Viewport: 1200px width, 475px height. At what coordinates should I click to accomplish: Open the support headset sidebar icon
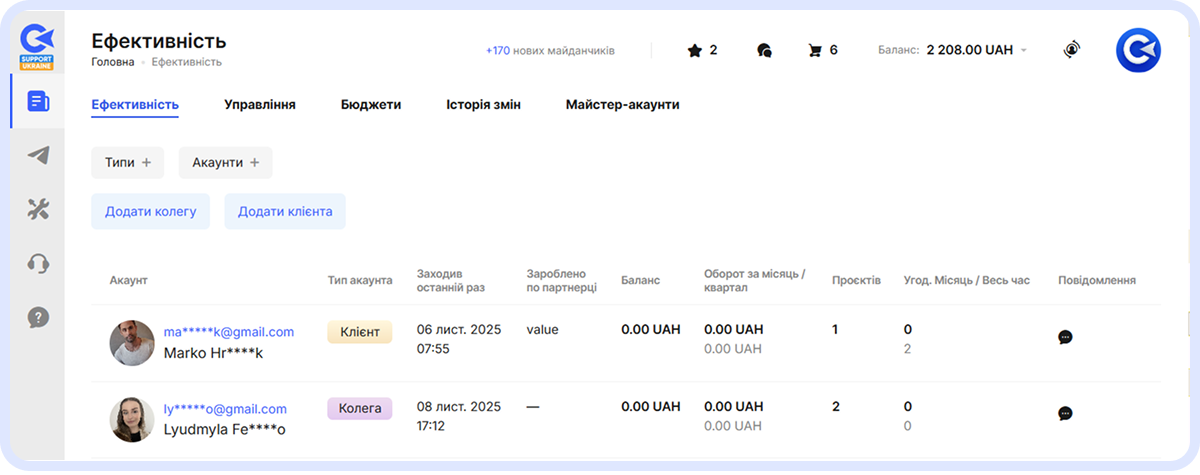[x=38, y=264]
